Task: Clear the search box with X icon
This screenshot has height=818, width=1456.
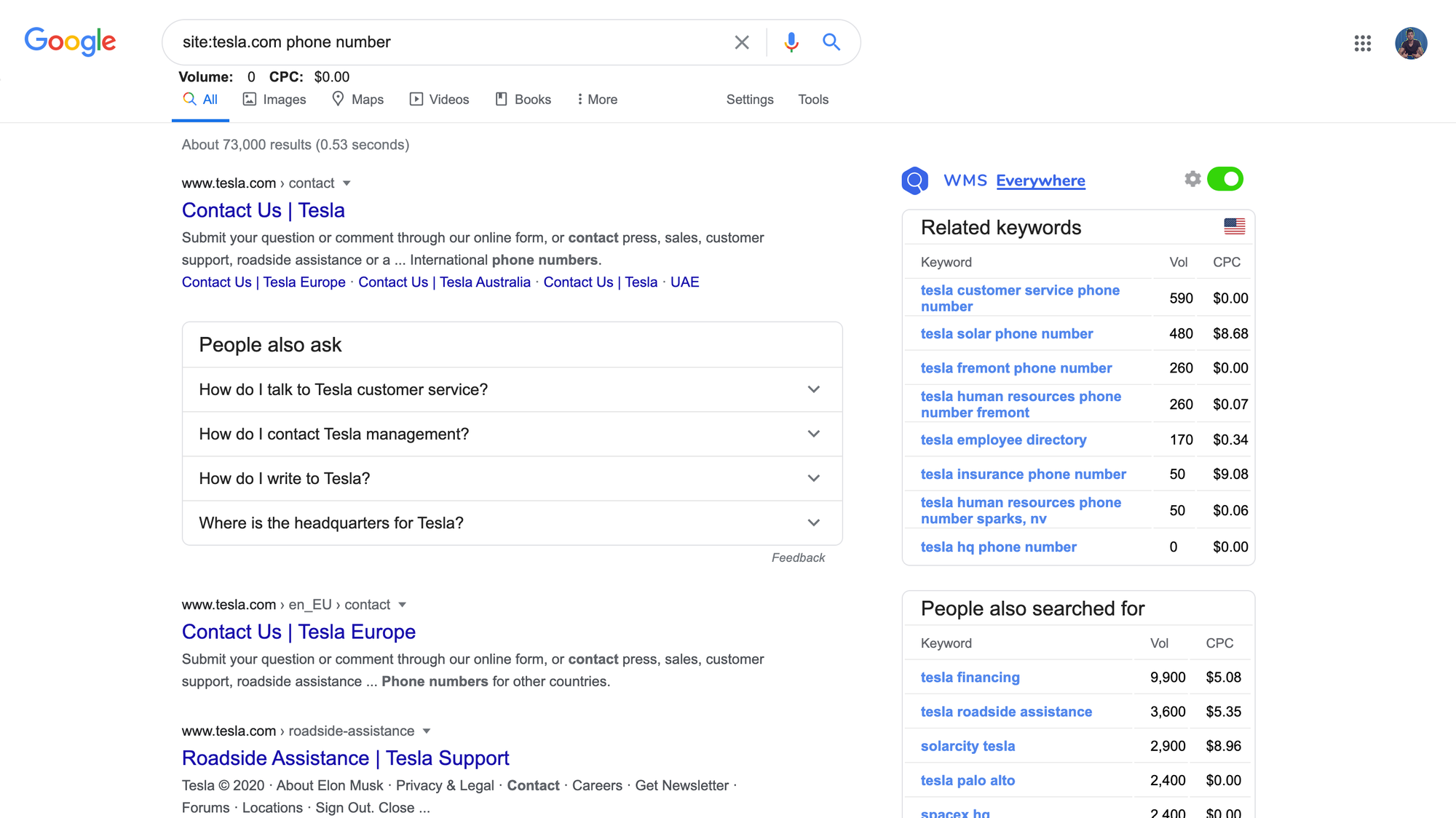Action: (741, 42)
